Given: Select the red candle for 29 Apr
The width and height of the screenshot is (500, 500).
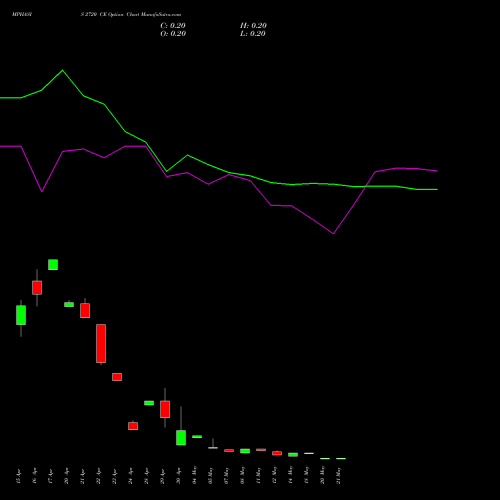Looking at the screenshot, I should point(165,409).
